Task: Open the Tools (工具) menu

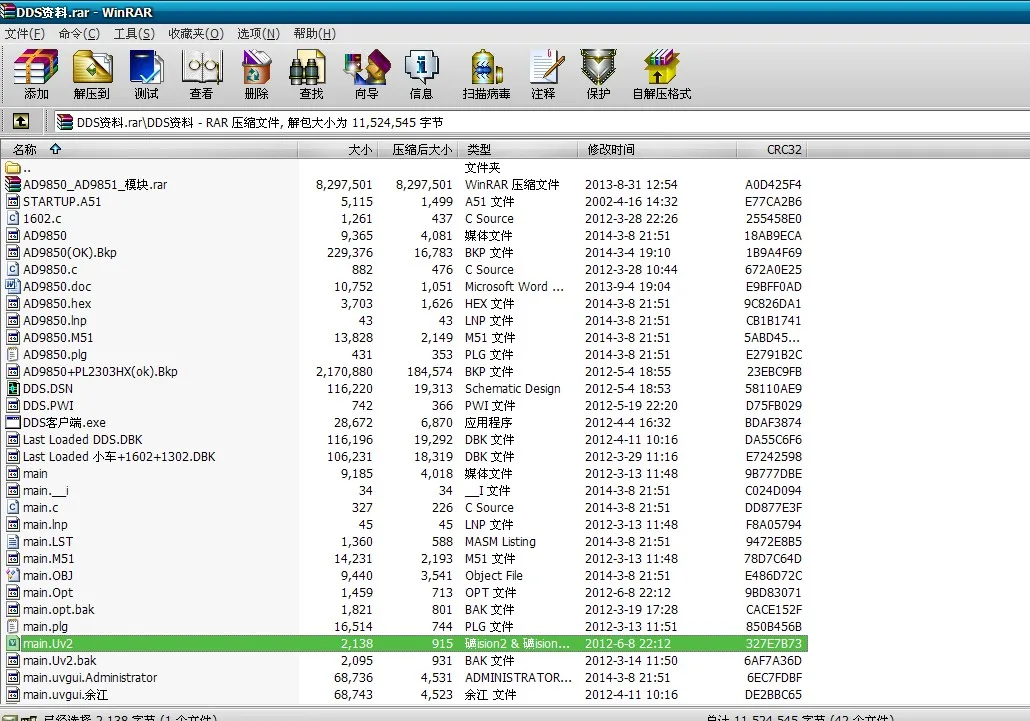Action: click(134, 33)
